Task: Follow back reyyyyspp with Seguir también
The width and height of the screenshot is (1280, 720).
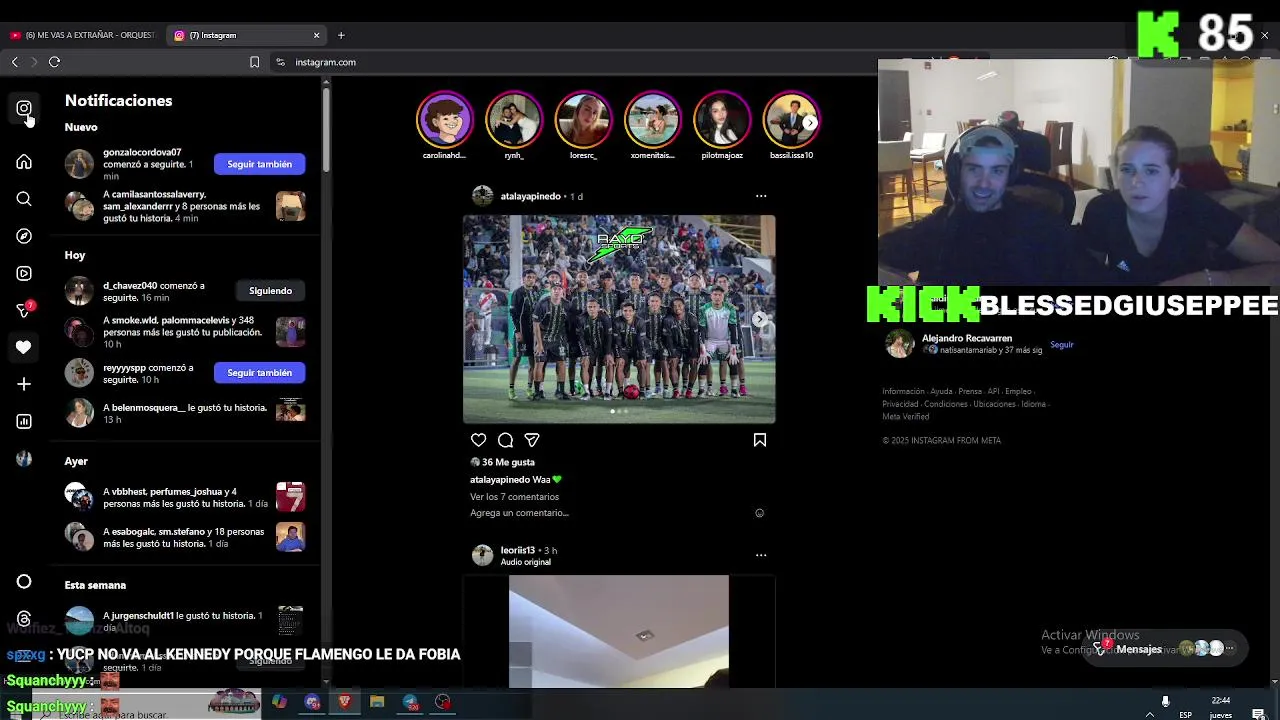Action: pos(259,373)
